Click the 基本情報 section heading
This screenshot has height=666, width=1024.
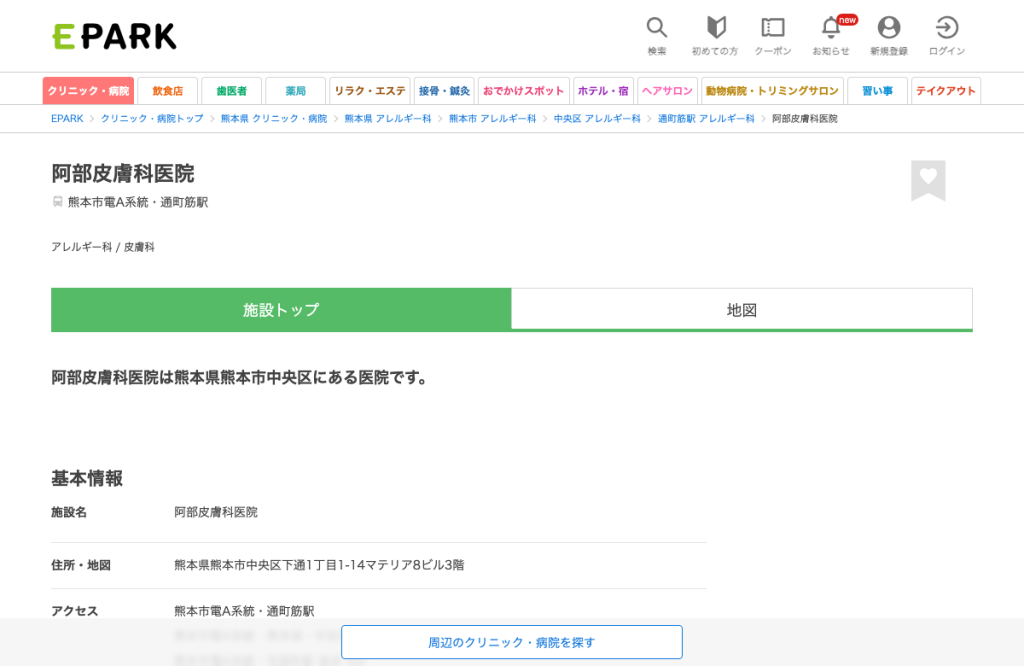click(87, 479)
